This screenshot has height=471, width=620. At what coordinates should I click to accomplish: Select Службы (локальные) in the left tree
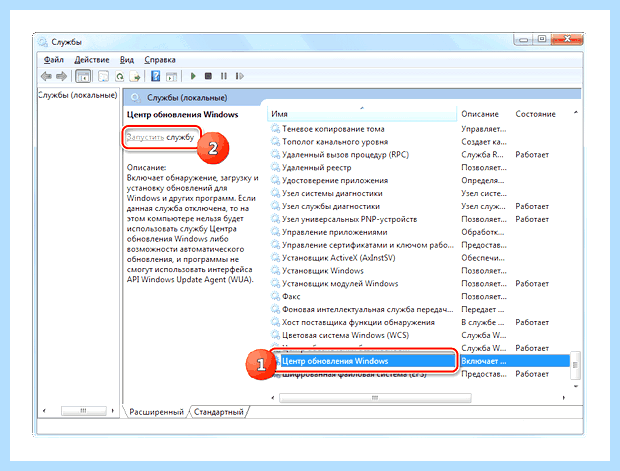pos(78,95)
